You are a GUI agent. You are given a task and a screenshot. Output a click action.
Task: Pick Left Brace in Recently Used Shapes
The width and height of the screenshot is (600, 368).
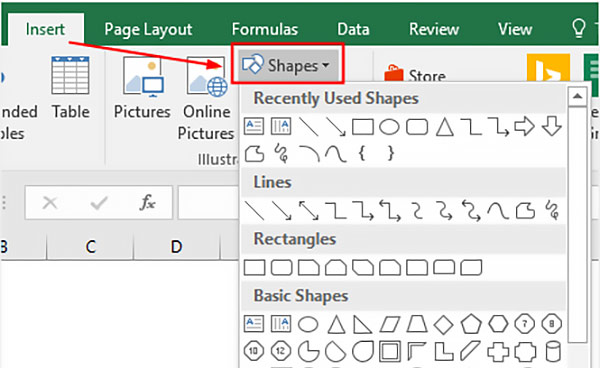tap(362, 154)
